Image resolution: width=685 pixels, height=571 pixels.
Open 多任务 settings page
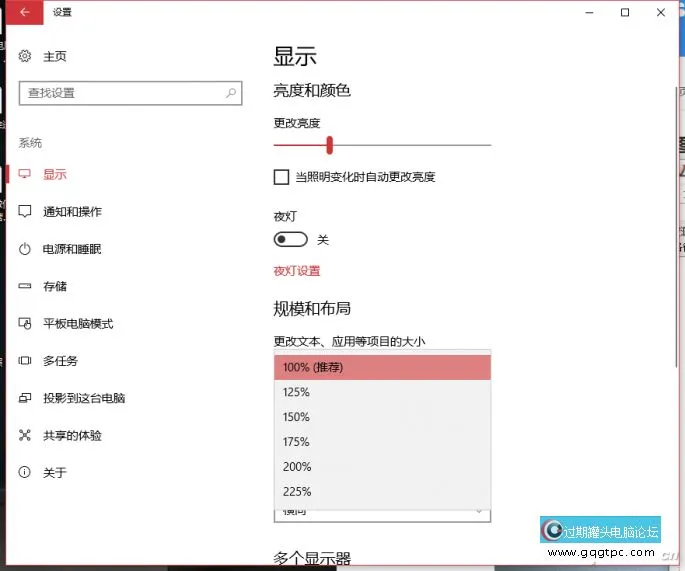pos(60,361)
